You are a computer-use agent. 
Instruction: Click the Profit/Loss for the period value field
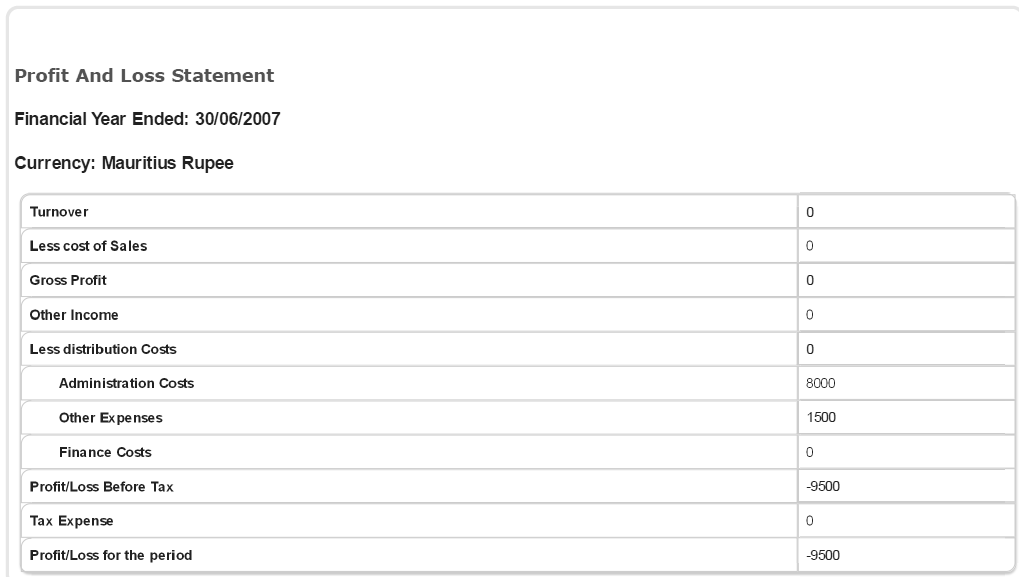906,555
